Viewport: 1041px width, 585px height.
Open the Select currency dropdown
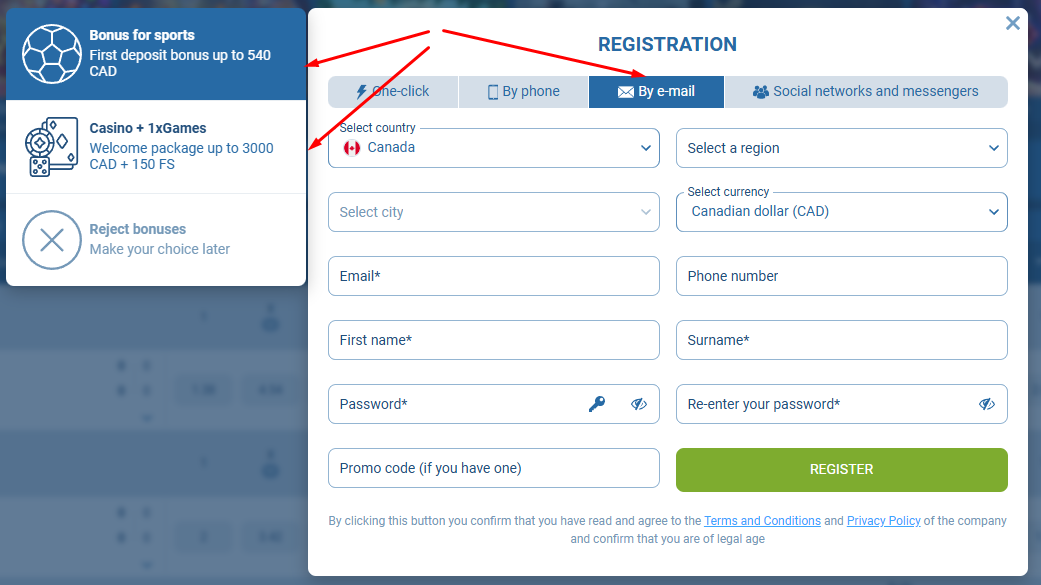[841, 212]
